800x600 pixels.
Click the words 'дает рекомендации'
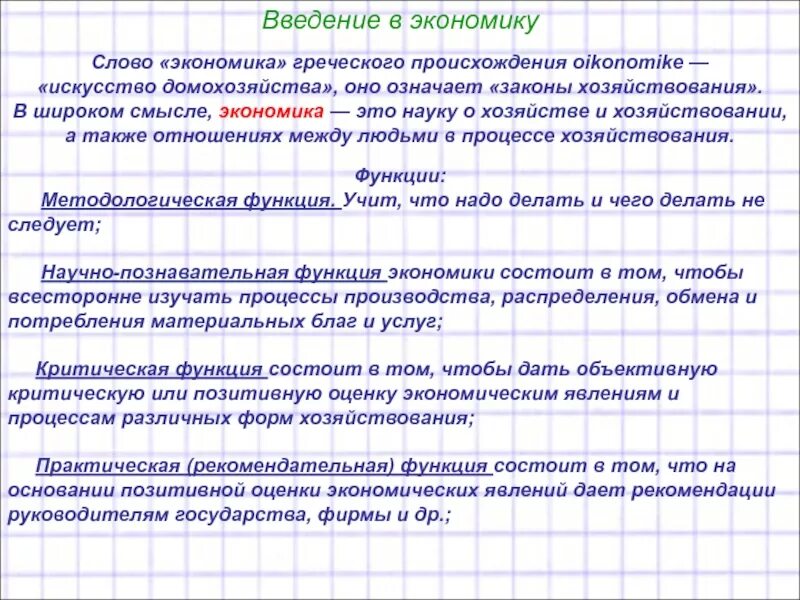tap(675, 491)
